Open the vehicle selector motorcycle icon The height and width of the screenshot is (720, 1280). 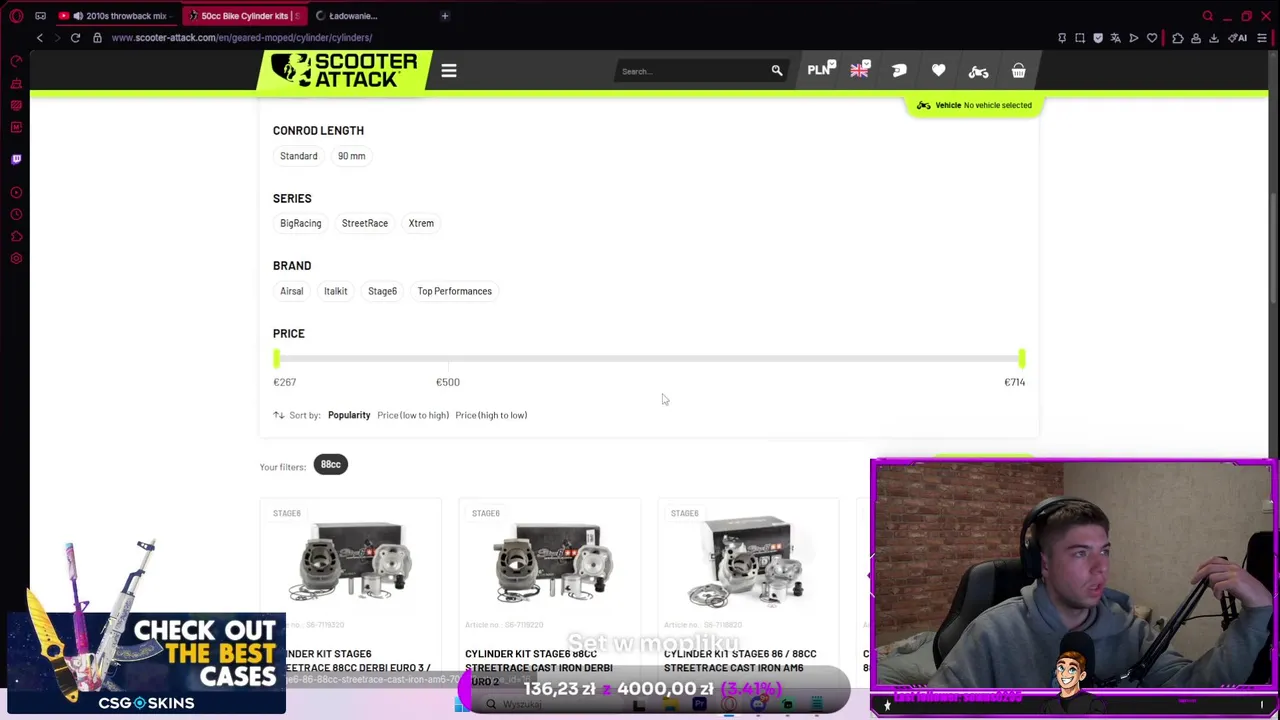point(978,71)
